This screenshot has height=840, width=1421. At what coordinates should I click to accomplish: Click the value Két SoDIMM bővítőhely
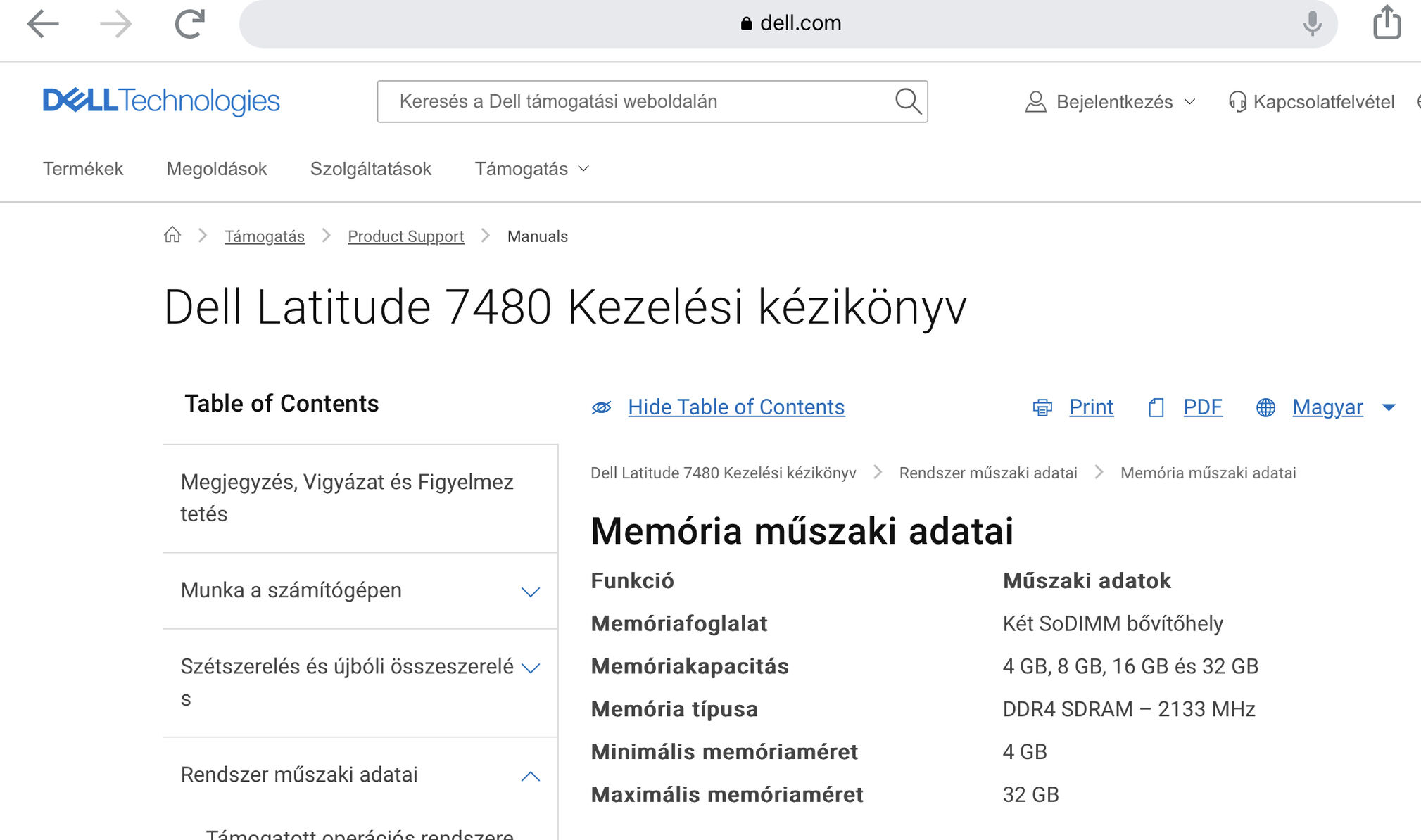click(1113, 624)
